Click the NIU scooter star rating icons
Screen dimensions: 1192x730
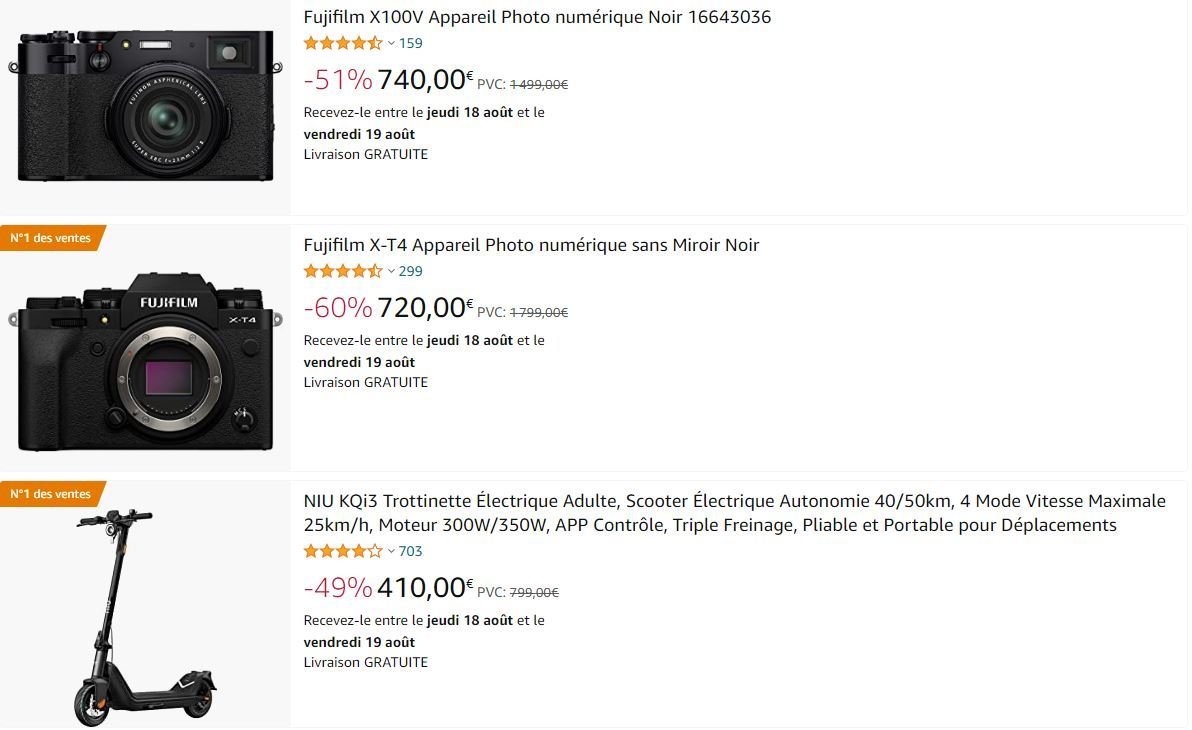point(343,551)
